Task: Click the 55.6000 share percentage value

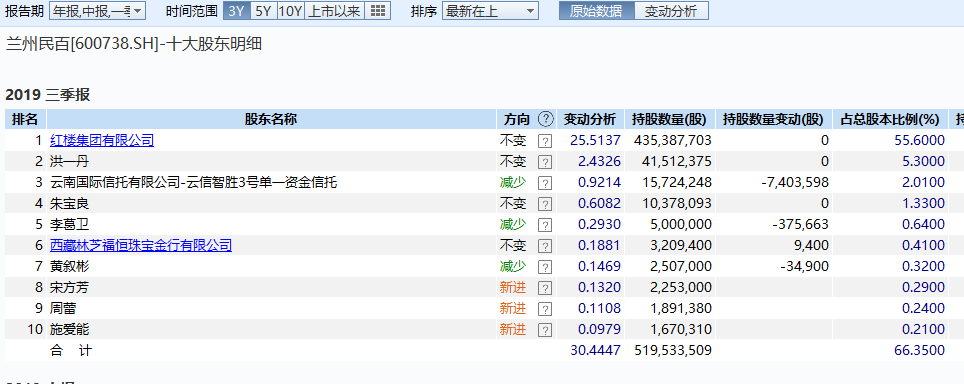Action: click(919, 141)
